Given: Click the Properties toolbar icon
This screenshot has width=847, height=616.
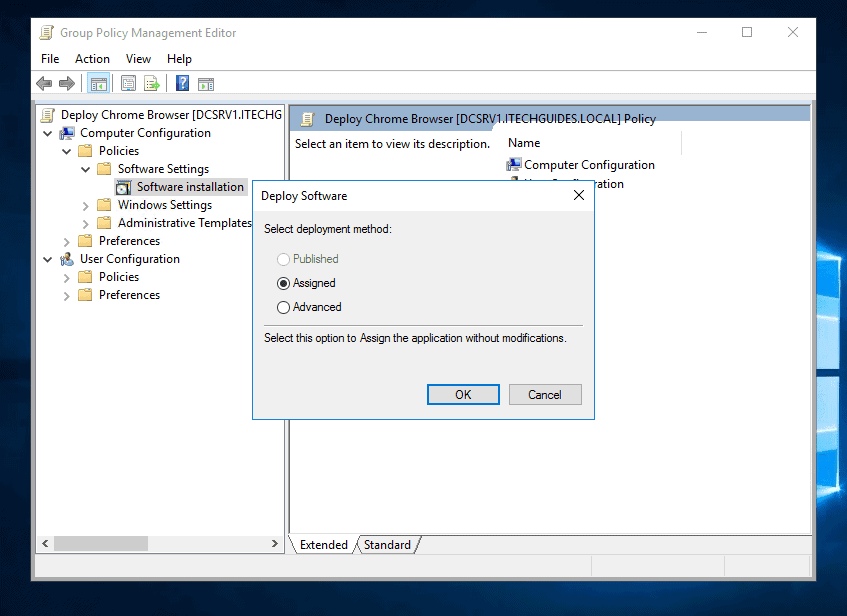Looking at the screenshot, I should 129,84.
